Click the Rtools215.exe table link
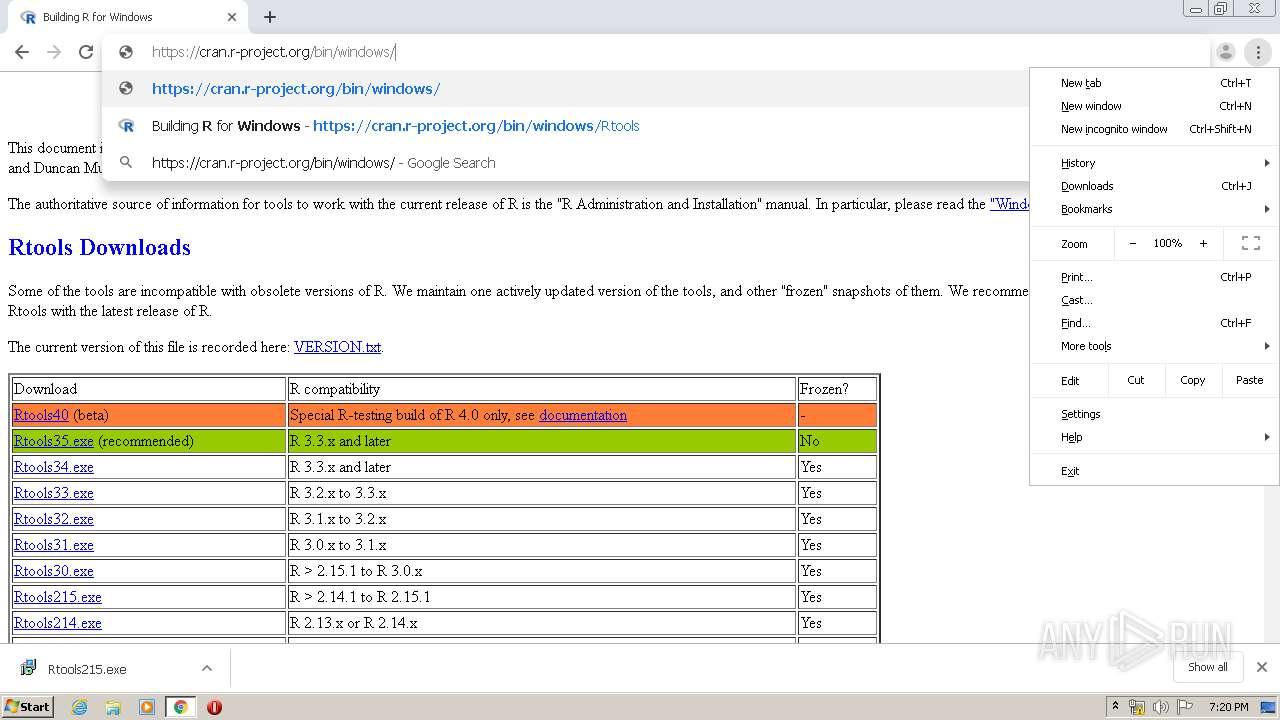 [58, 597]
